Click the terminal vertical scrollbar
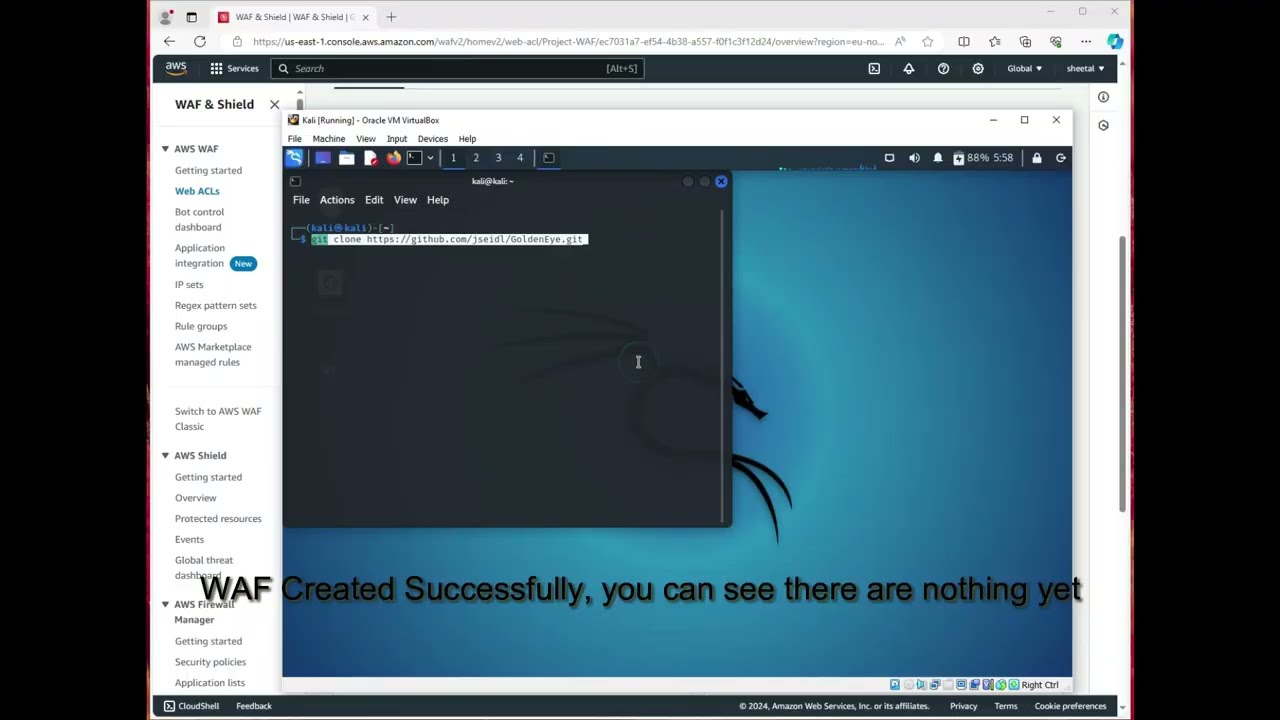 (x=722, y=365)
